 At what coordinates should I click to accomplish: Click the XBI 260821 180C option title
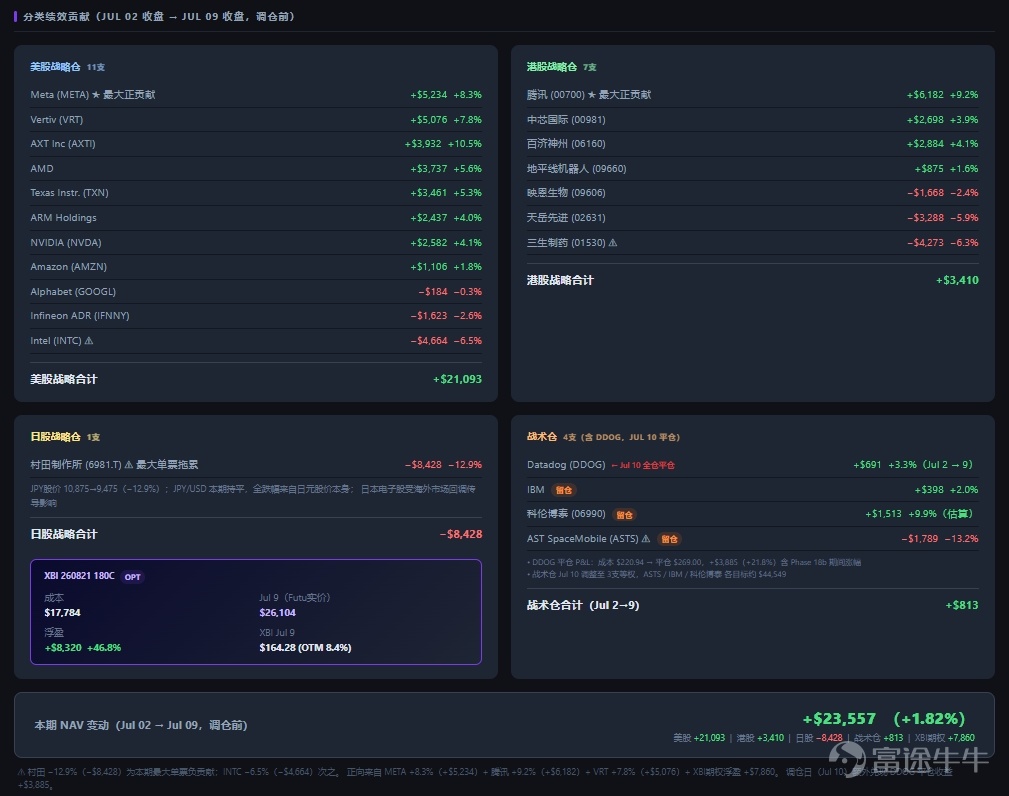(x=79, y=576)
